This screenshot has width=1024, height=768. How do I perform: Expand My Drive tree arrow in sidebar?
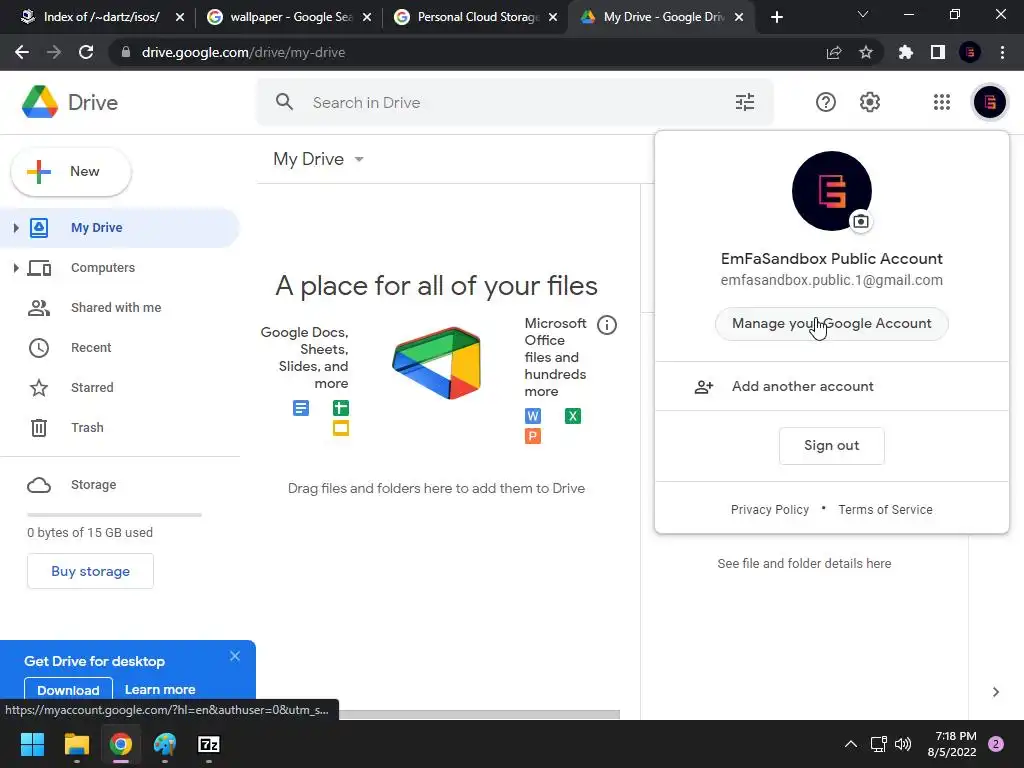[16, 228]
